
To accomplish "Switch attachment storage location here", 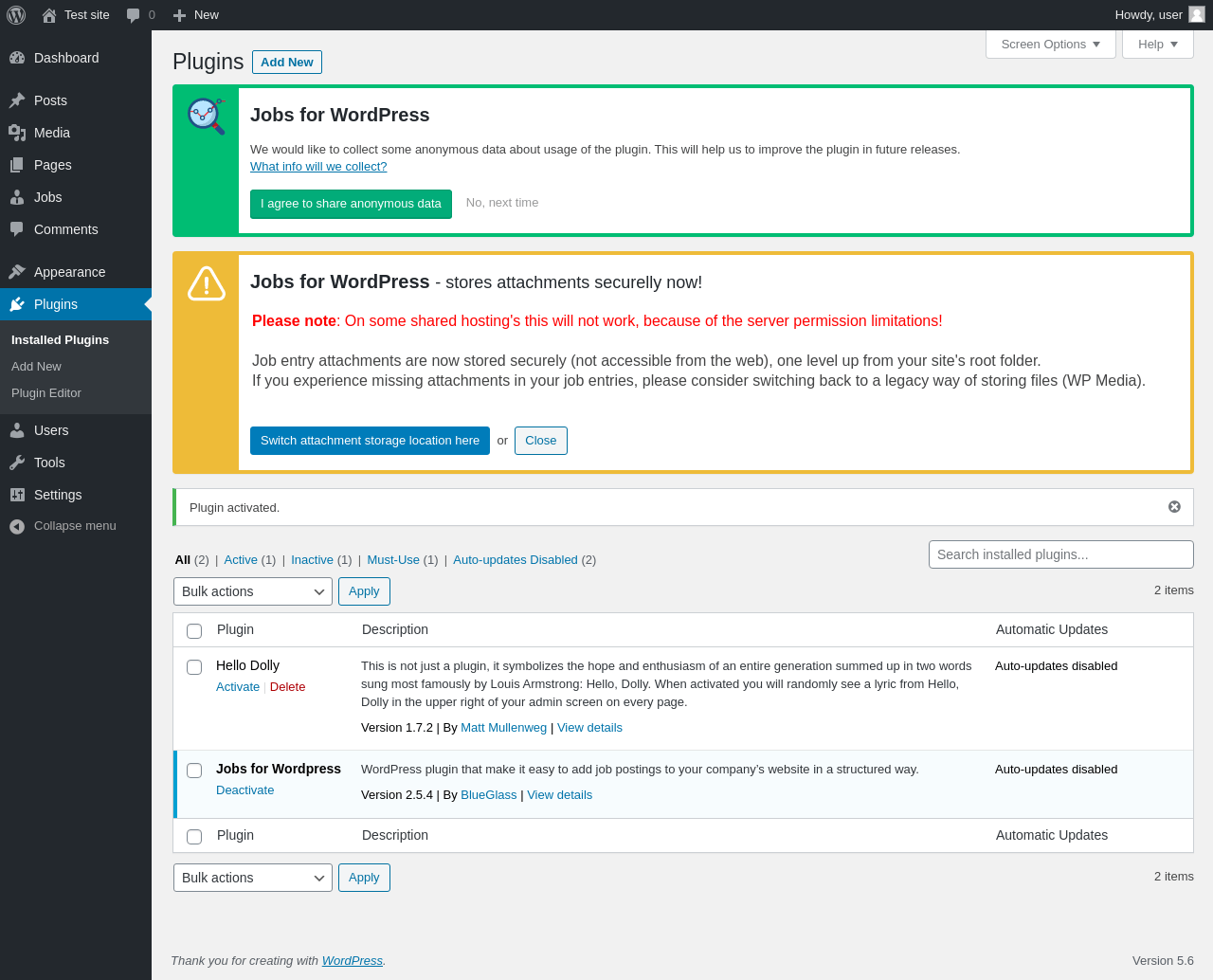I will tap(370, 441).
